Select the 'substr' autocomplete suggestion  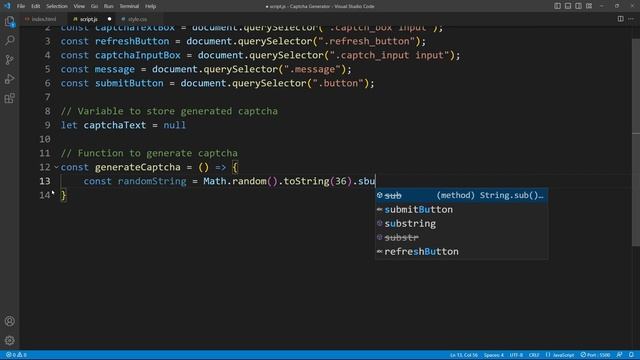click(x=462, y=238)
